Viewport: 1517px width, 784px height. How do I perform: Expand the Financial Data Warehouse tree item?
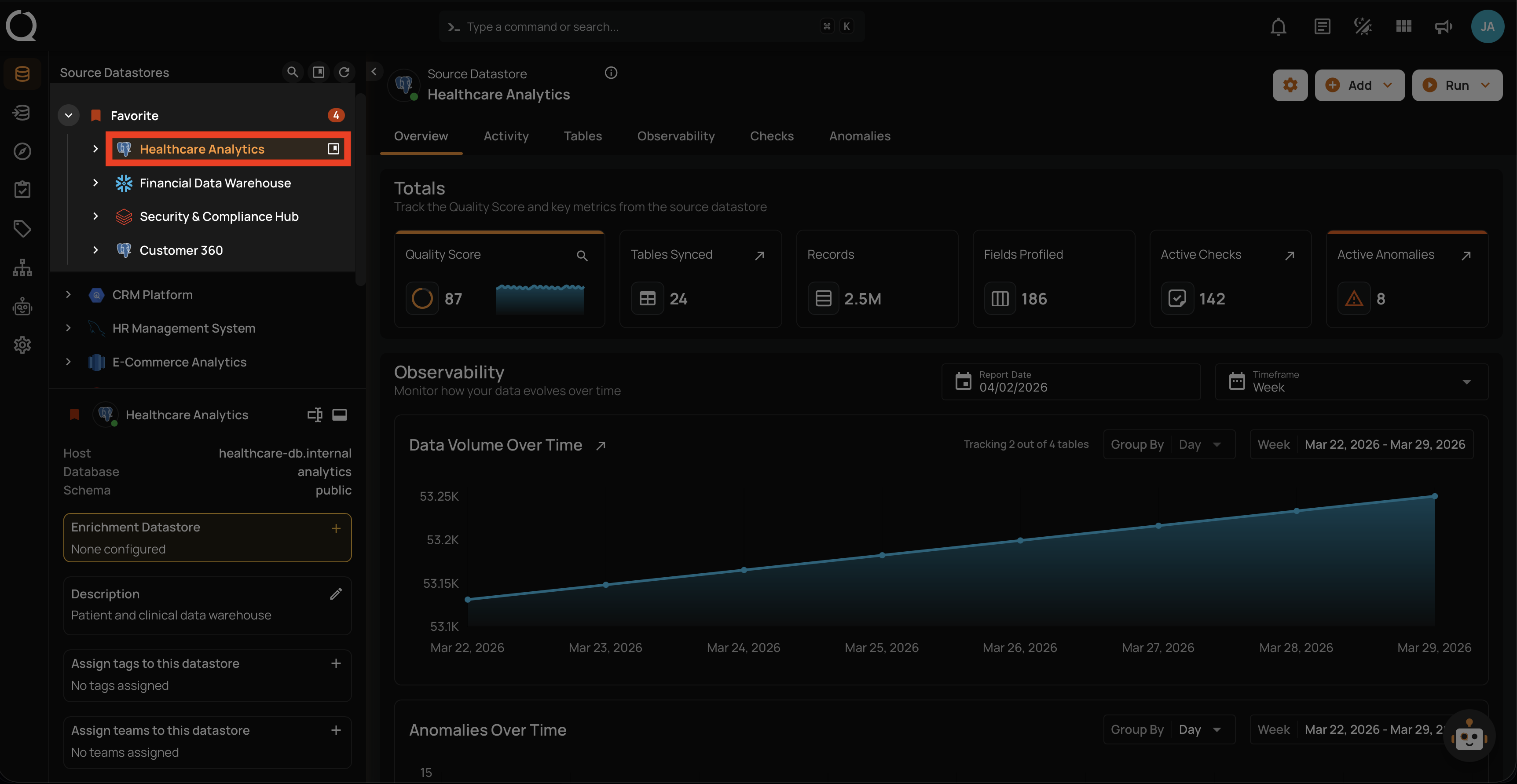96,183
